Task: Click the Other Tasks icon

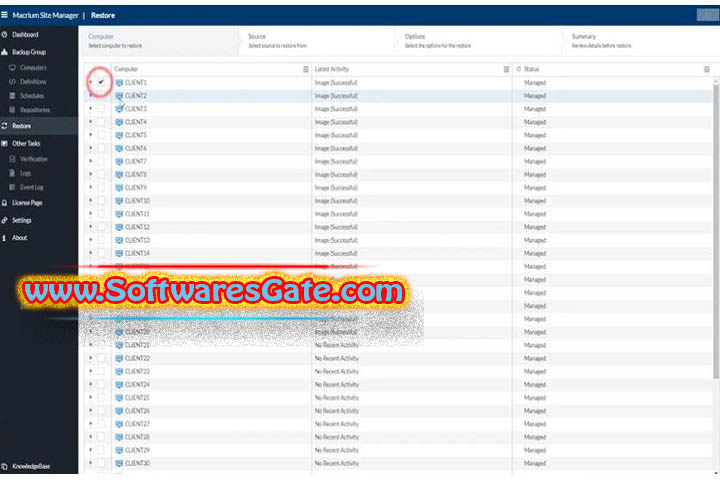Action: [4, 143]
